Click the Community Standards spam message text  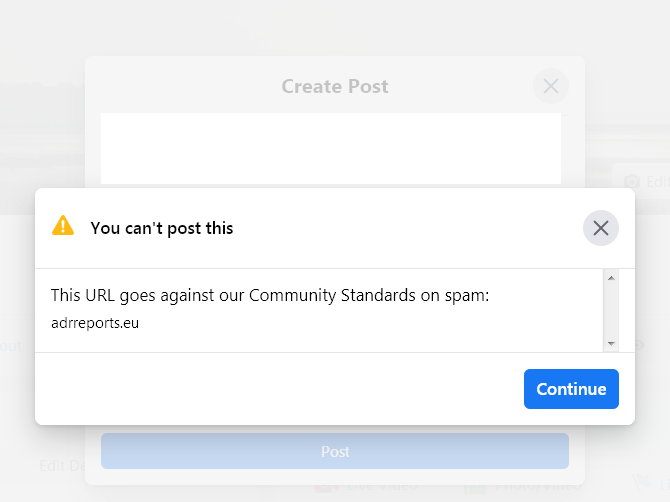[270, 295]
